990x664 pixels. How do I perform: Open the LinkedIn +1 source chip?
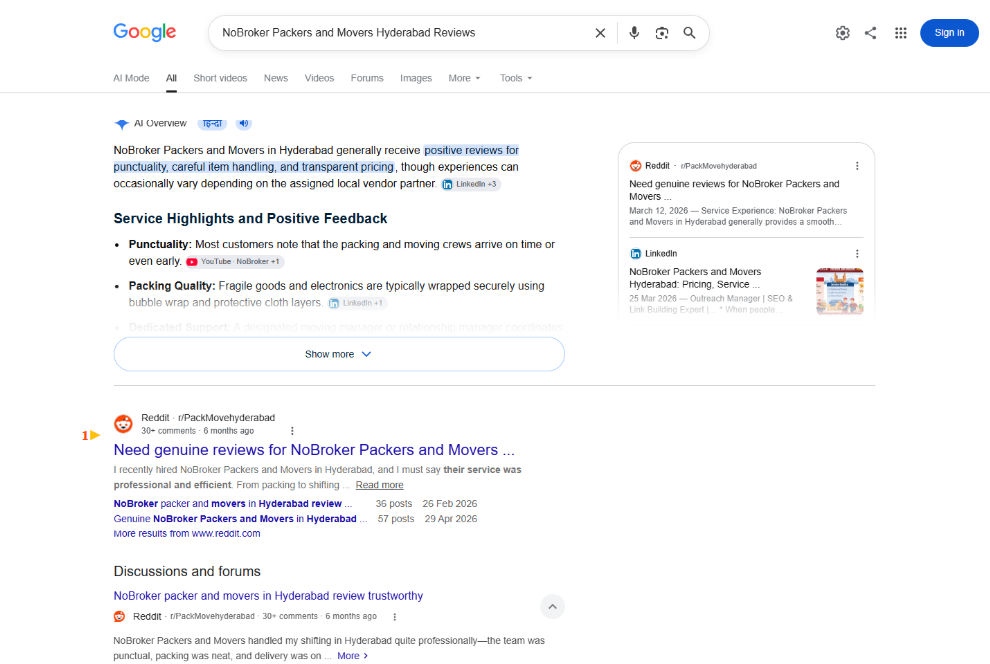[357, 303]
